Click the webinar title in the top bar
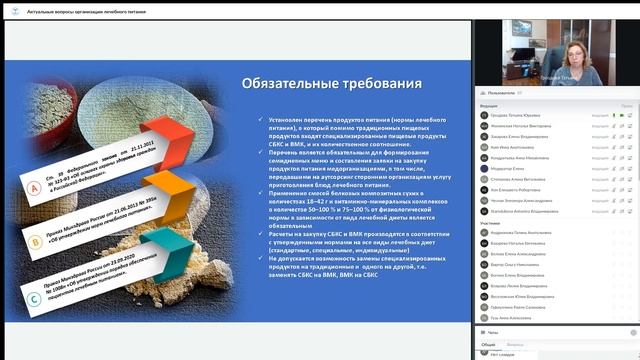Image resolution: width=640 pixels, height=360 pixels. tap(86, 12)
